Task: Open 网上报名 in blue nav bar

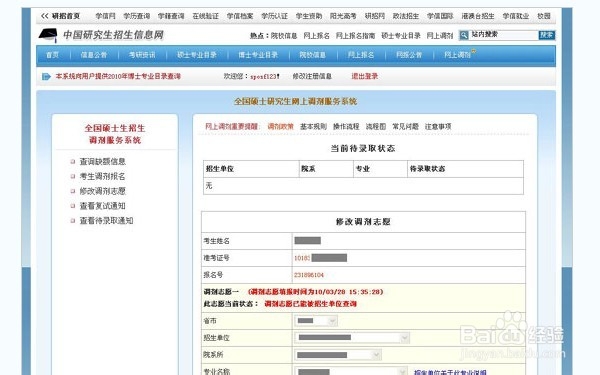Action: [x=360, y=55]
